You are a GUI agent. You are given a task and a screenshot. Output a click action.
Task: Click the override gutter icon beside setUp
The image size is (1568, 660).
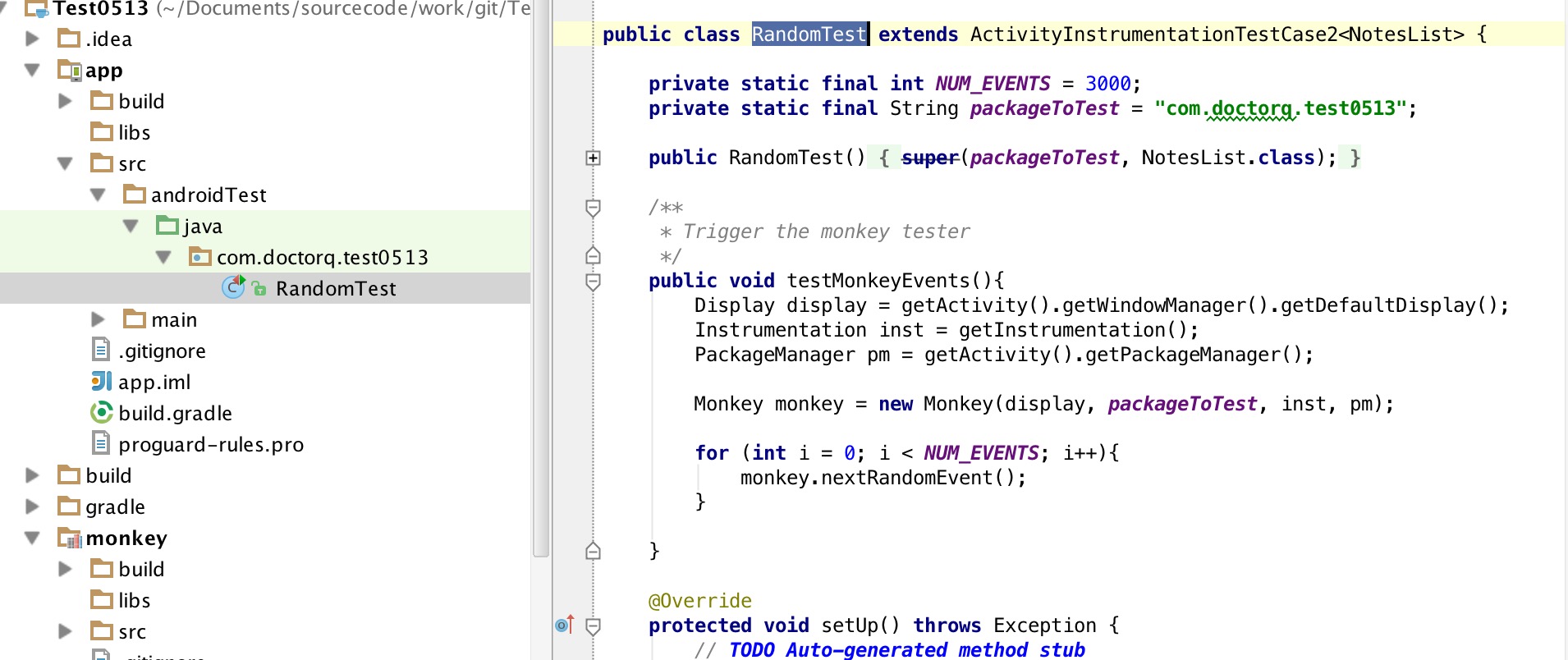[x=564, y=625]
